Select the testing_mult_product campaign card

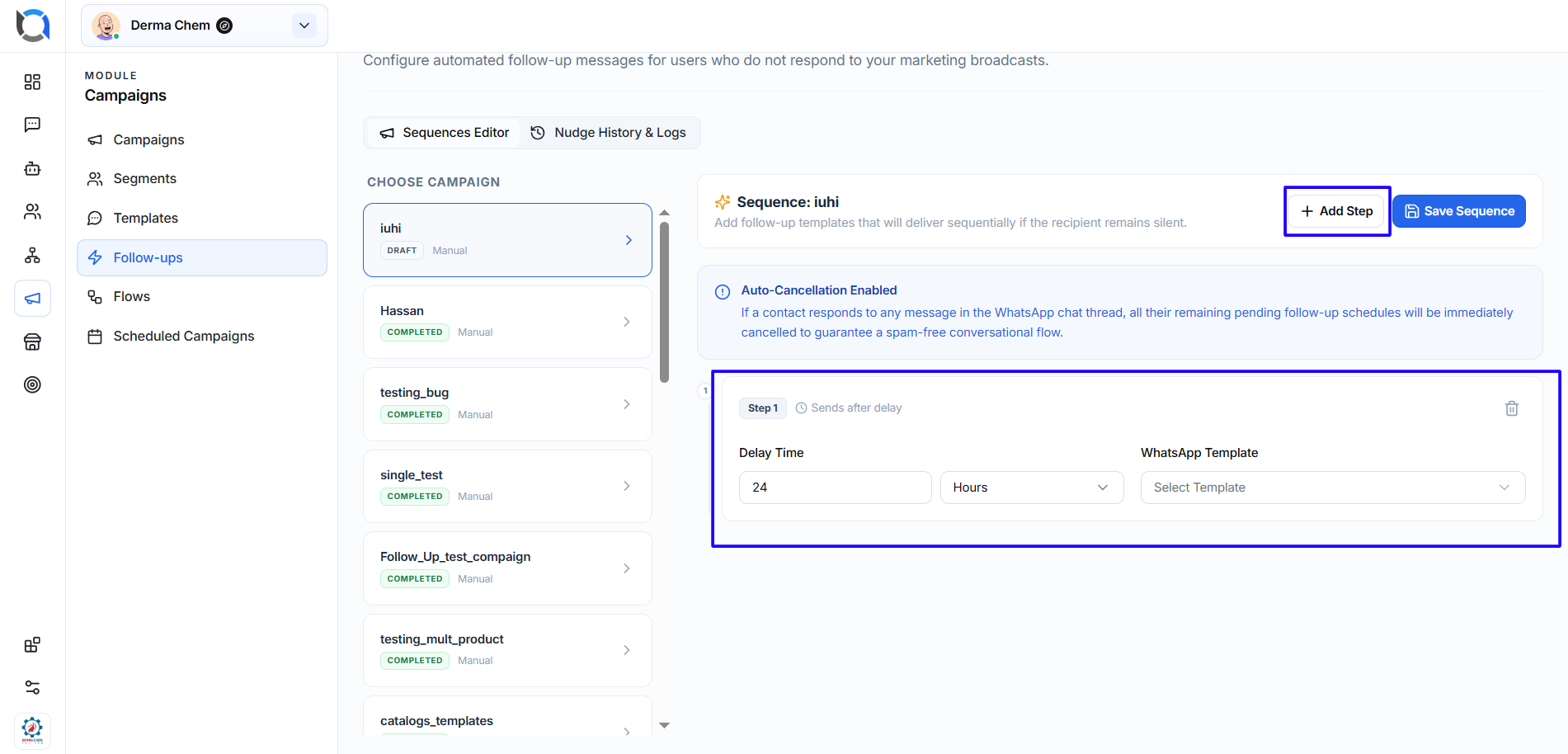[507, 650]
